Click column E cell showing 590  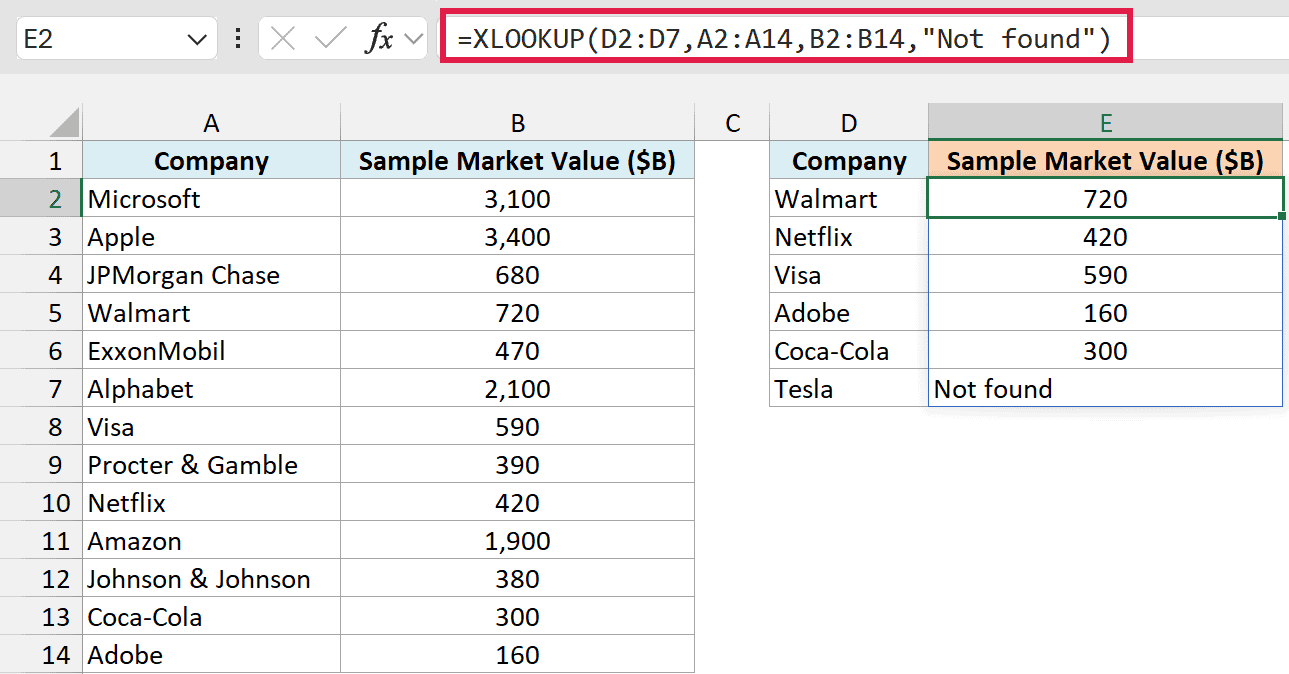coord(1105,275)
